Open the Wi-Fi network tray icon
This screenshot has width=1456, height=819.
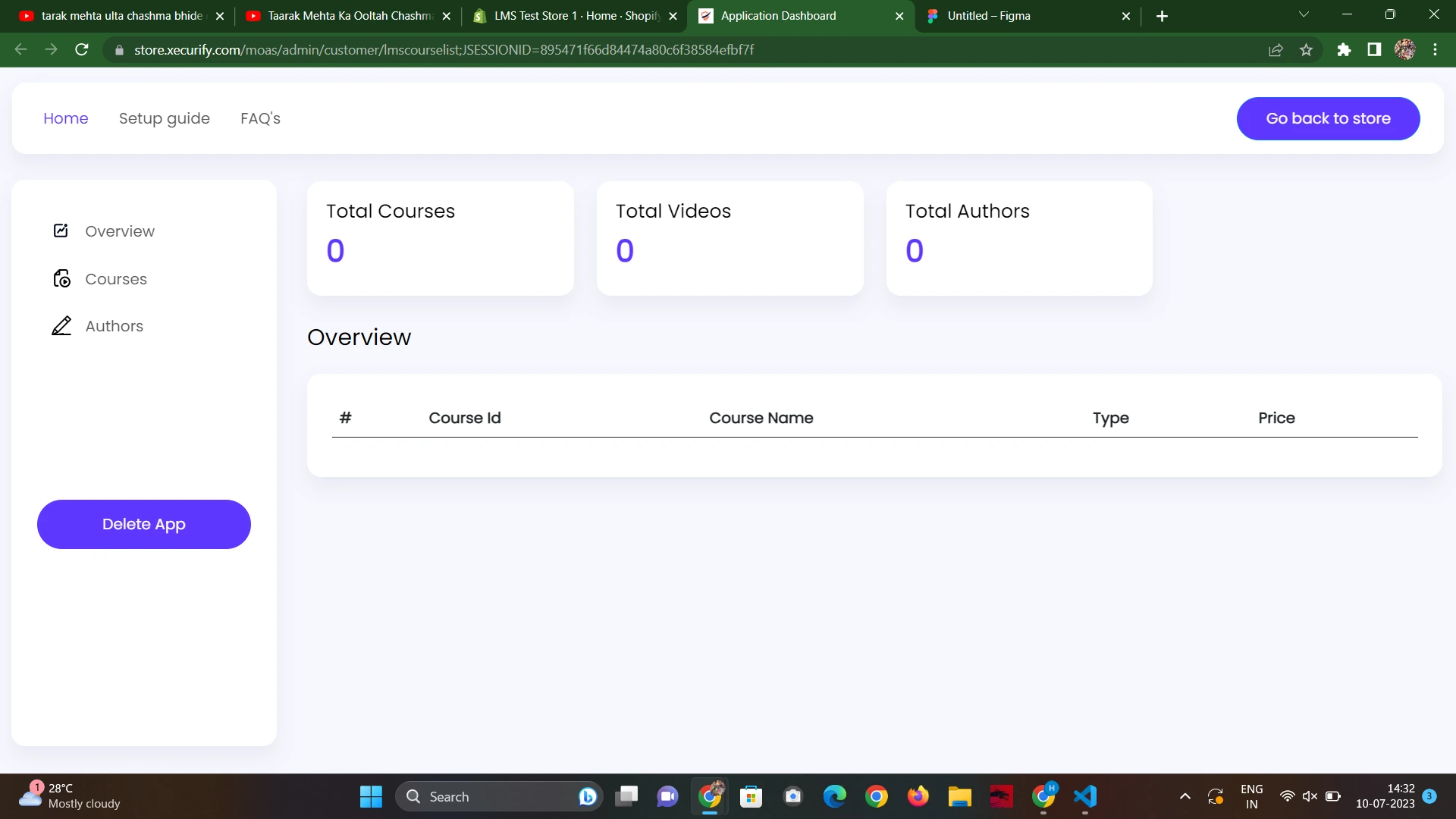tap(1287, 796)
